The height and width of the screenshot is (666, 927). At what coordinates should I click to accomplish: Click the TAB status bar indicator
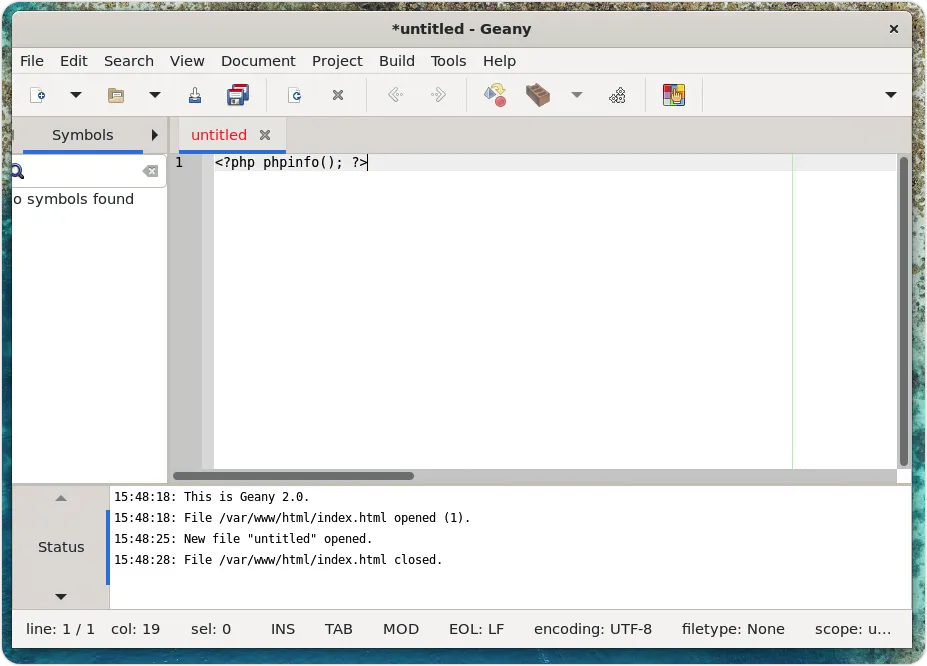338,629
